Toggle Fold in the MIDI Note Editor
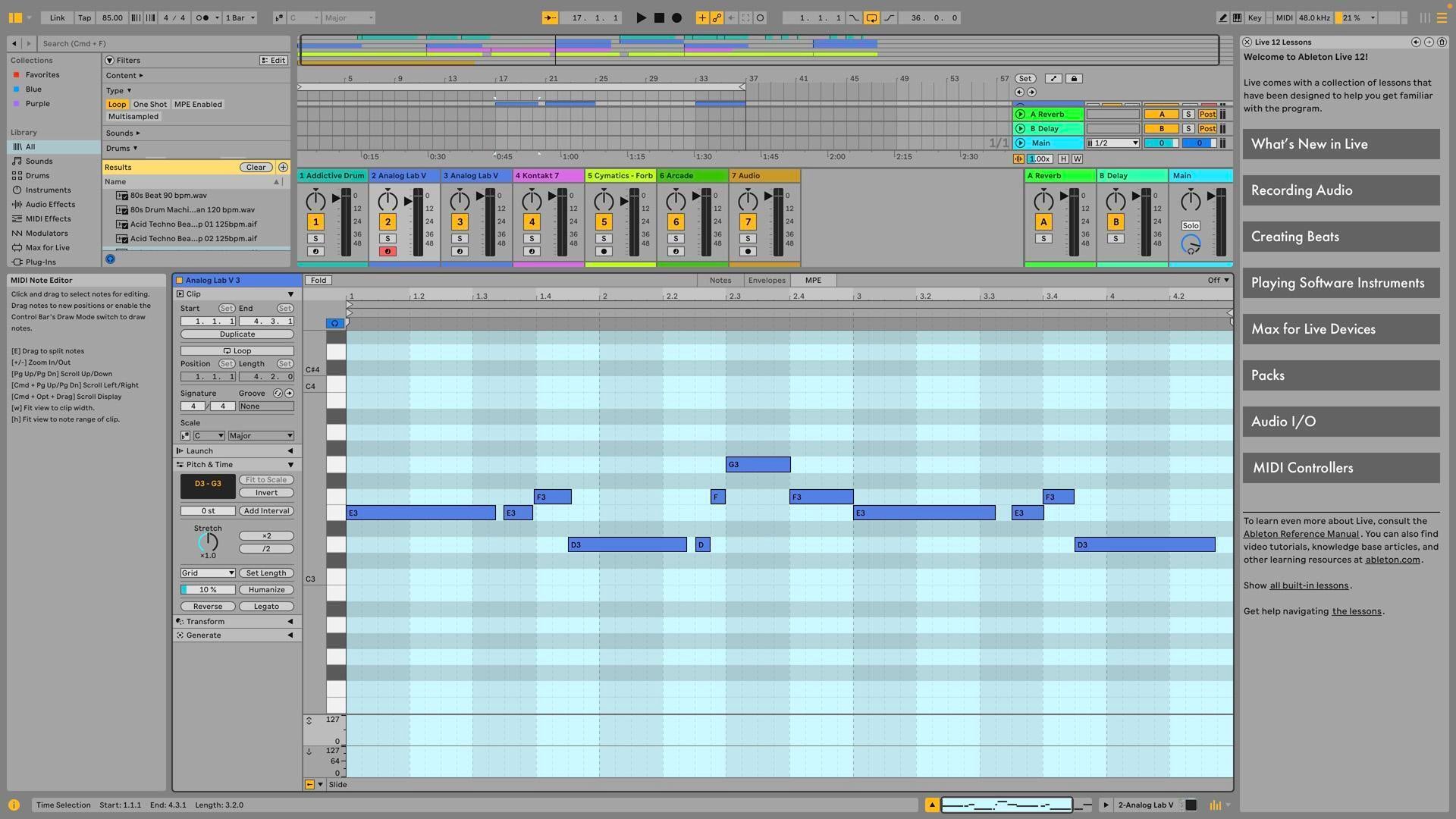 pos(318,280)
